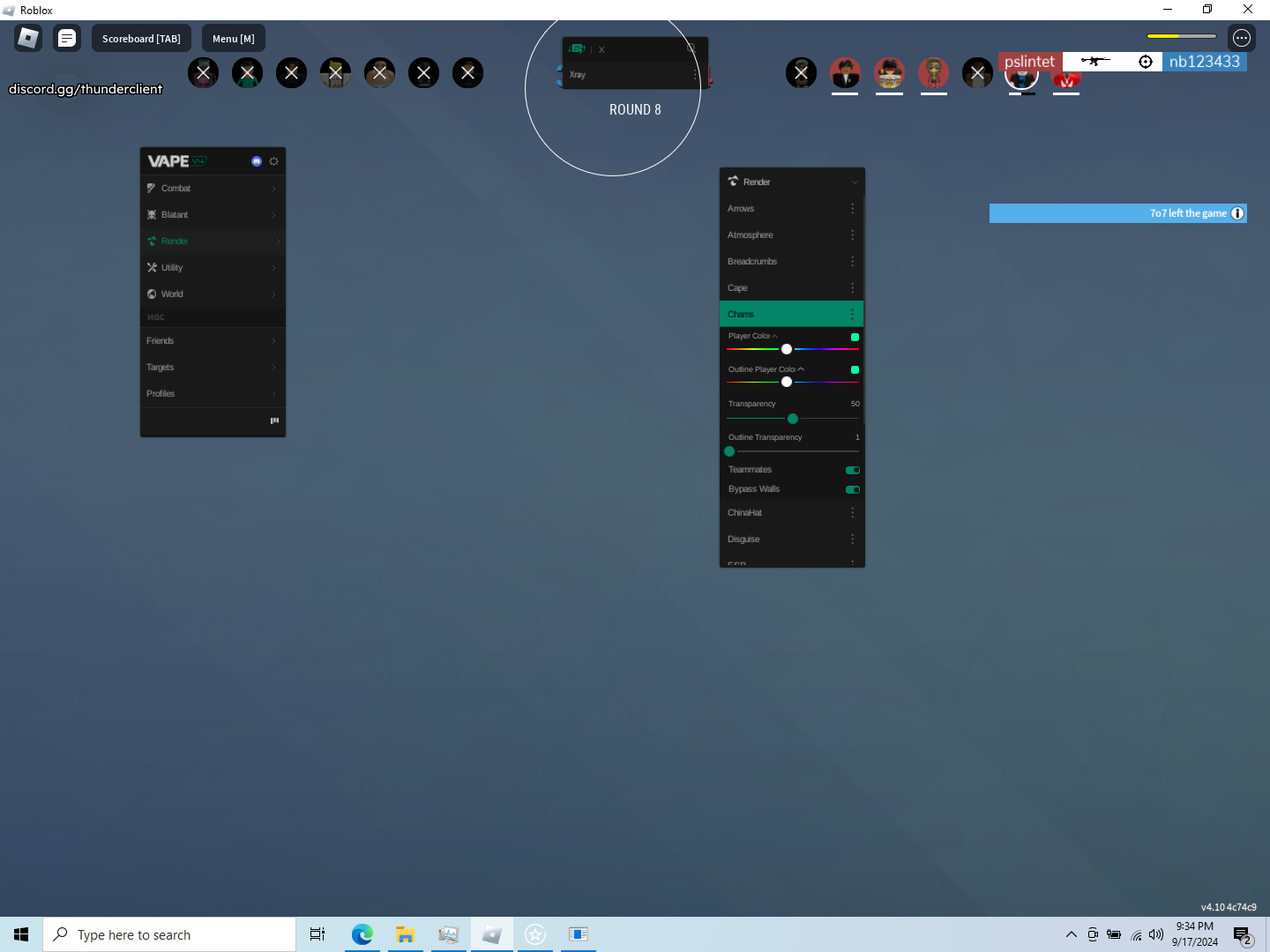This screenshot has width=1270, height=952.
Task: Click the Utility tools icon
Action: pos(152,267)
